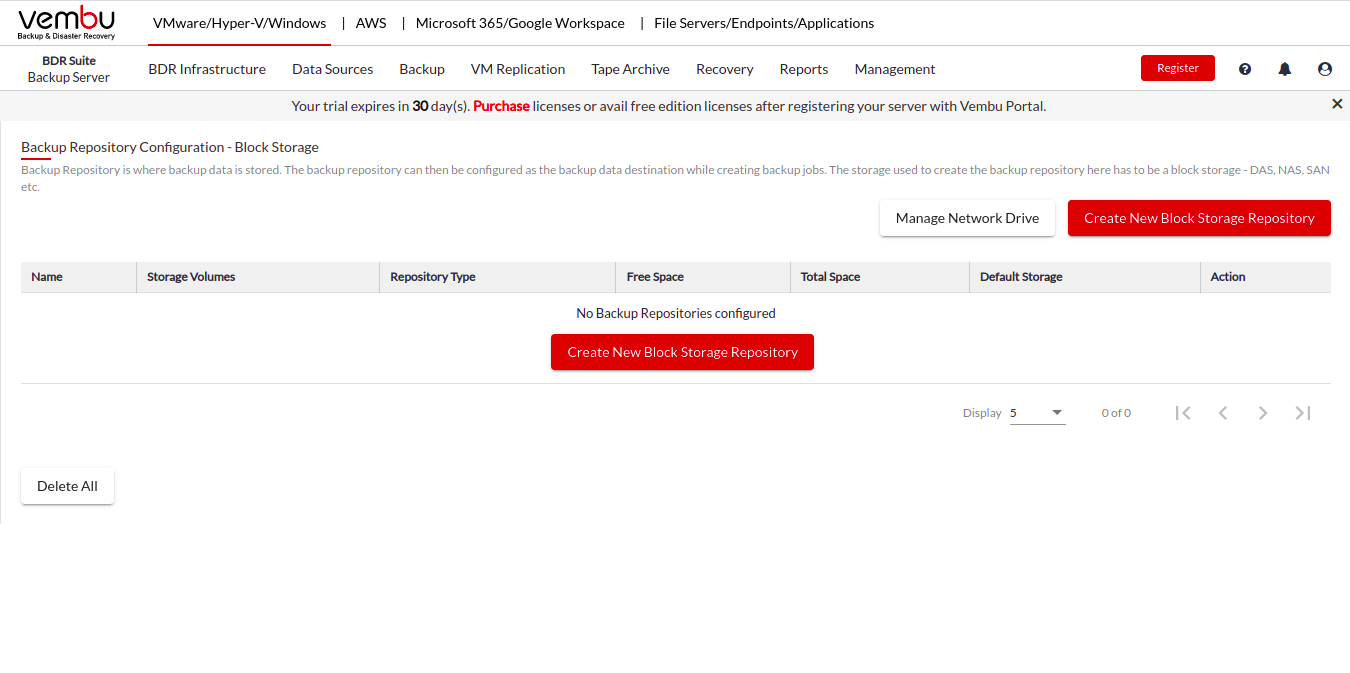Image resolution: width=1350 pixels, height=673 pixels.
Task: Click the Create New Block Storage Repository button under the empty table message
Action: click(682, 352)
